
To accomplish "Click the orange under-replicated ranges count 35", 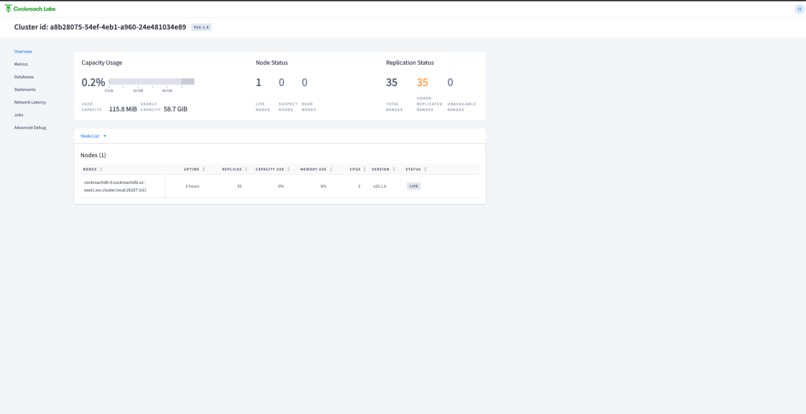I will 422,82.
